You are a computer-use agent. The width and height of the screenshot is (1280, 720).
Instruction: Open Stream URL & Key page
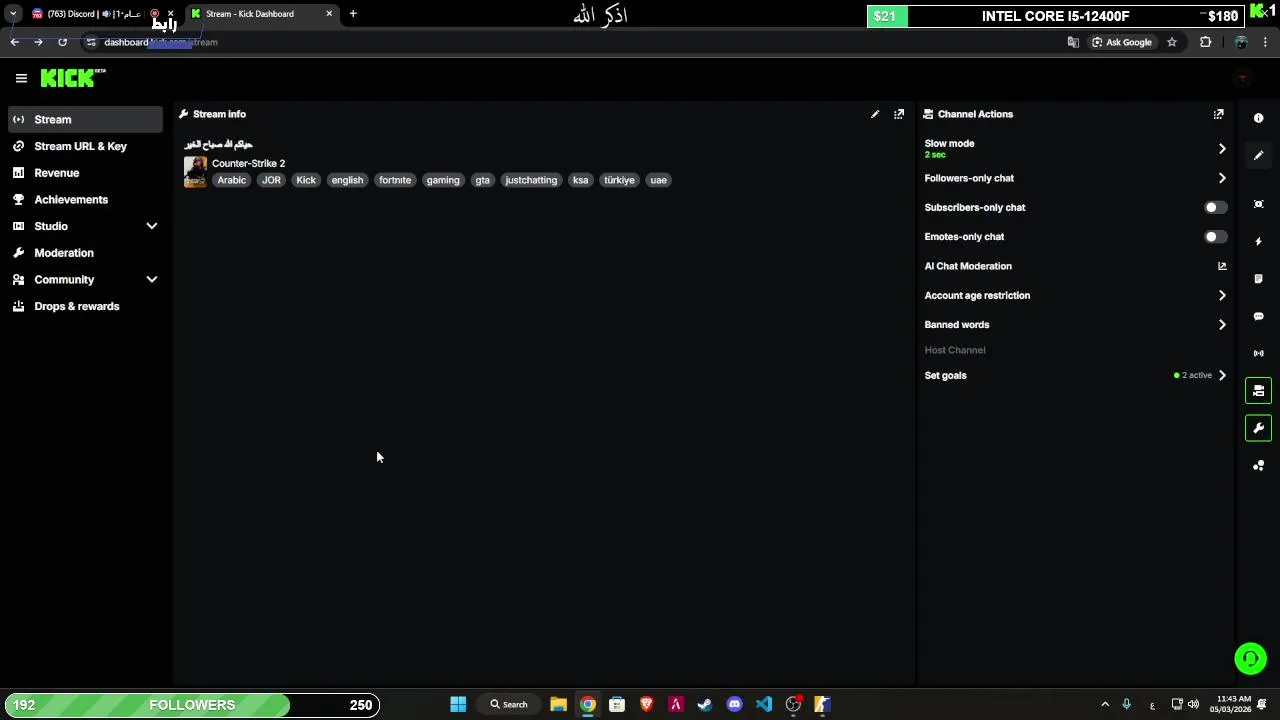(x=85, y=146)
